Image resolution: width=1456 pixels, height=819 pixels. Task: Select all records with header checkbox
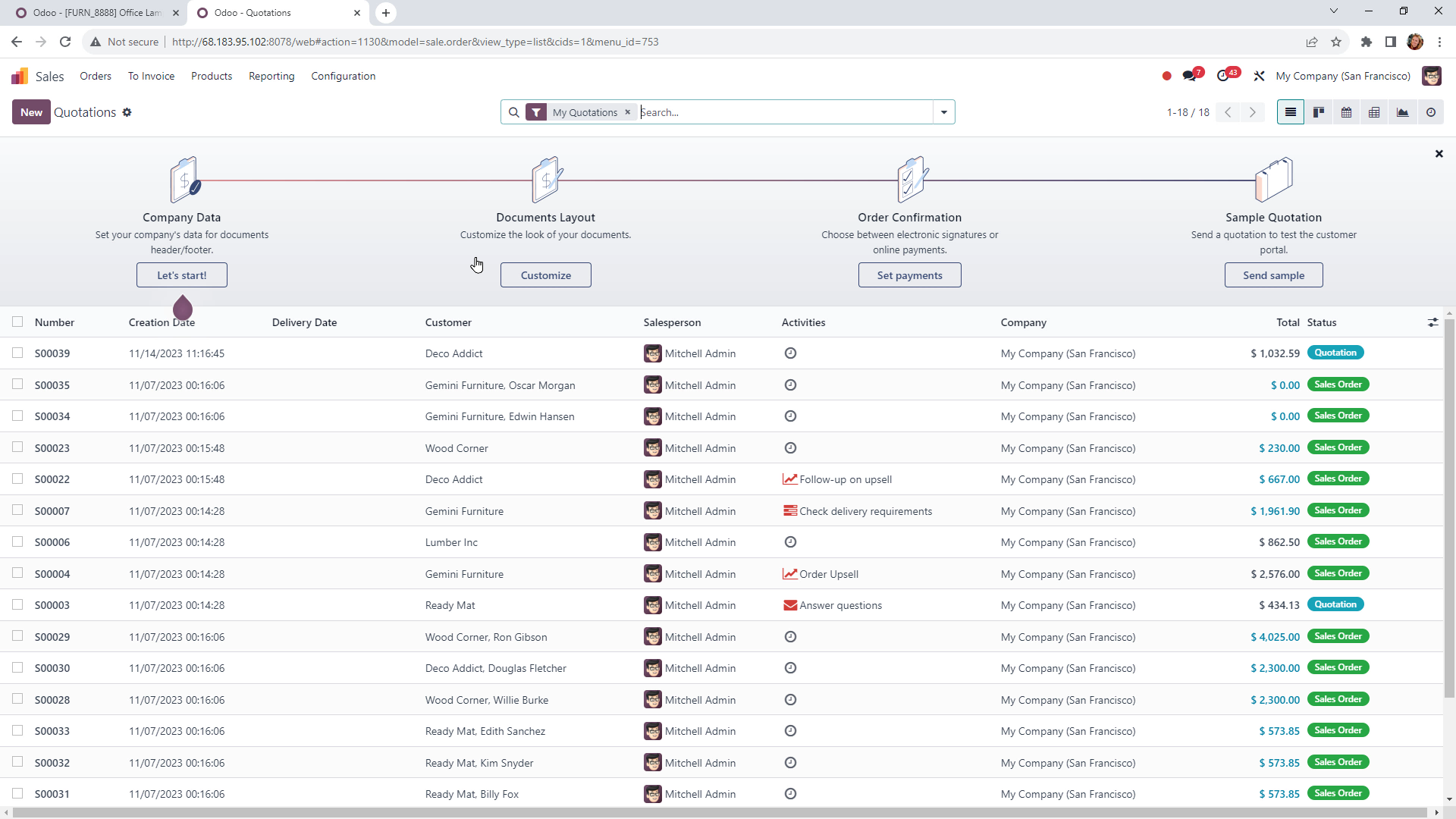point(17,322)
